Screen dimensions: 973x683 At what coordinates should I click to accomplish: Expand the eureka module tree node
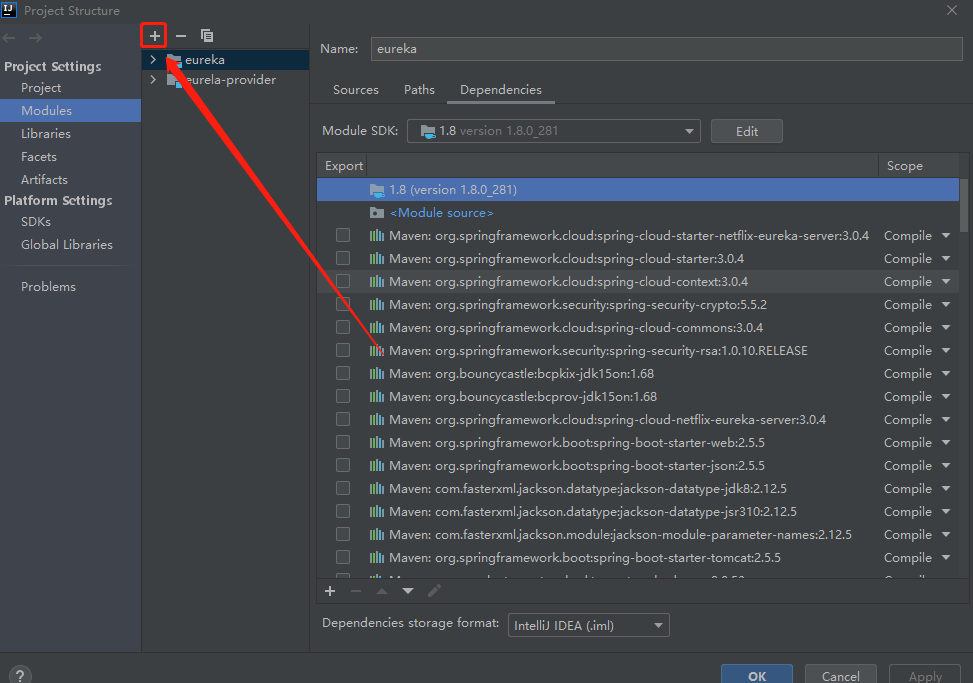153,60
